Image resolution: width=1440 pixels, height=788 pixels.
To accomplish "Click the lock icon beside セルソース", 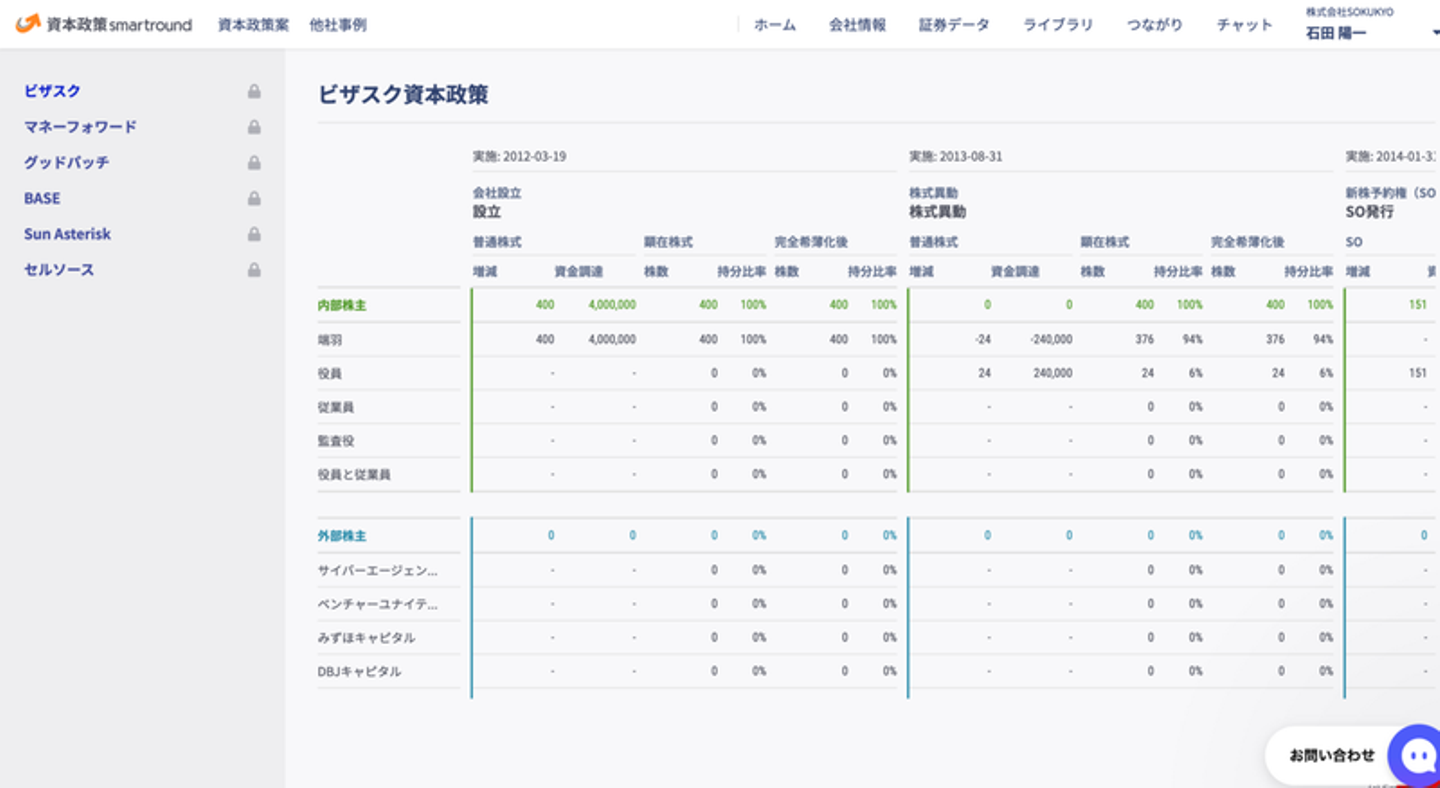I will click(x=254, y=270).
